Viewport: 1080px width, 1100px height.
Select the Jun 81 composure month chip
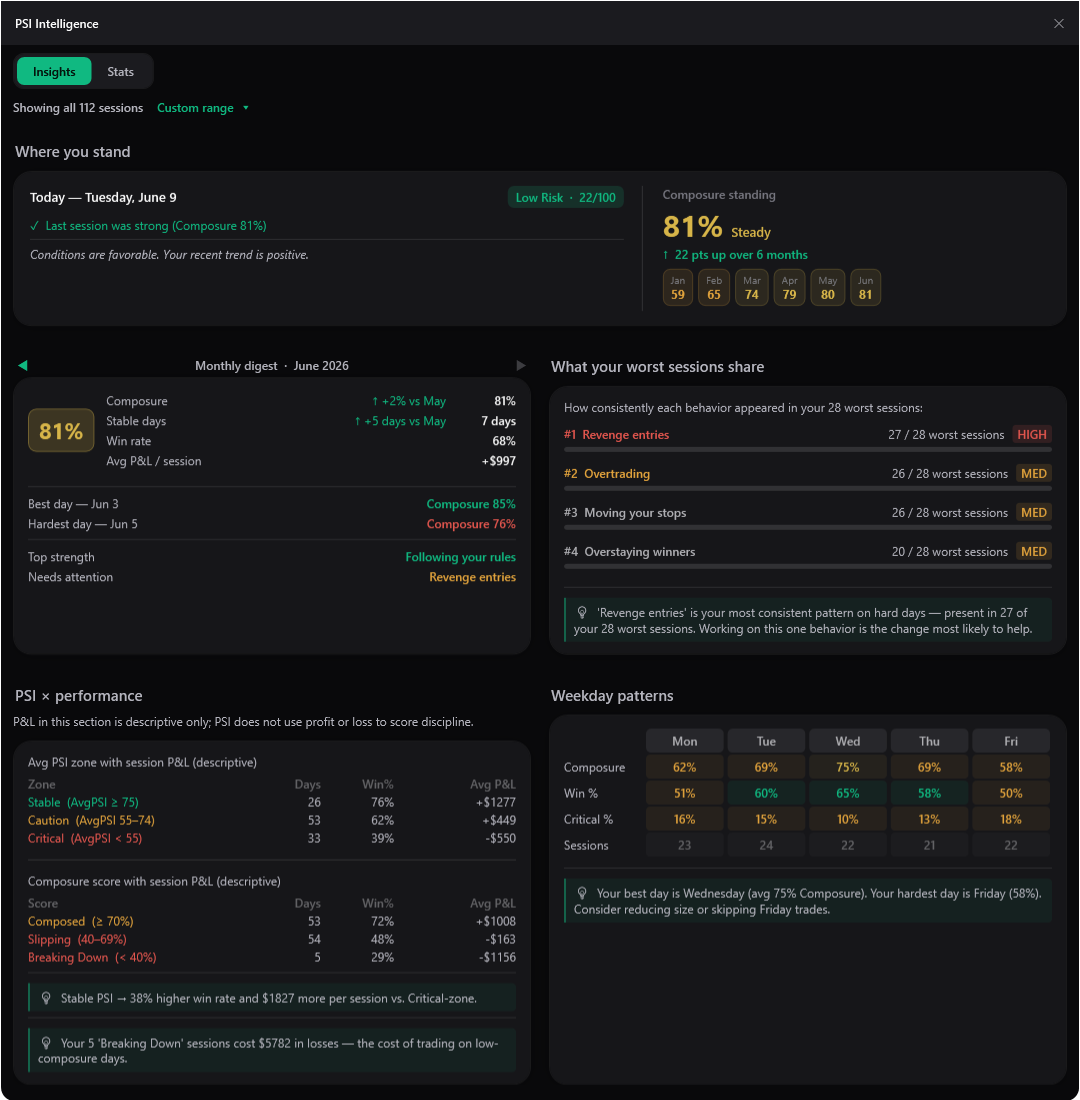click(x=865, y=288)
